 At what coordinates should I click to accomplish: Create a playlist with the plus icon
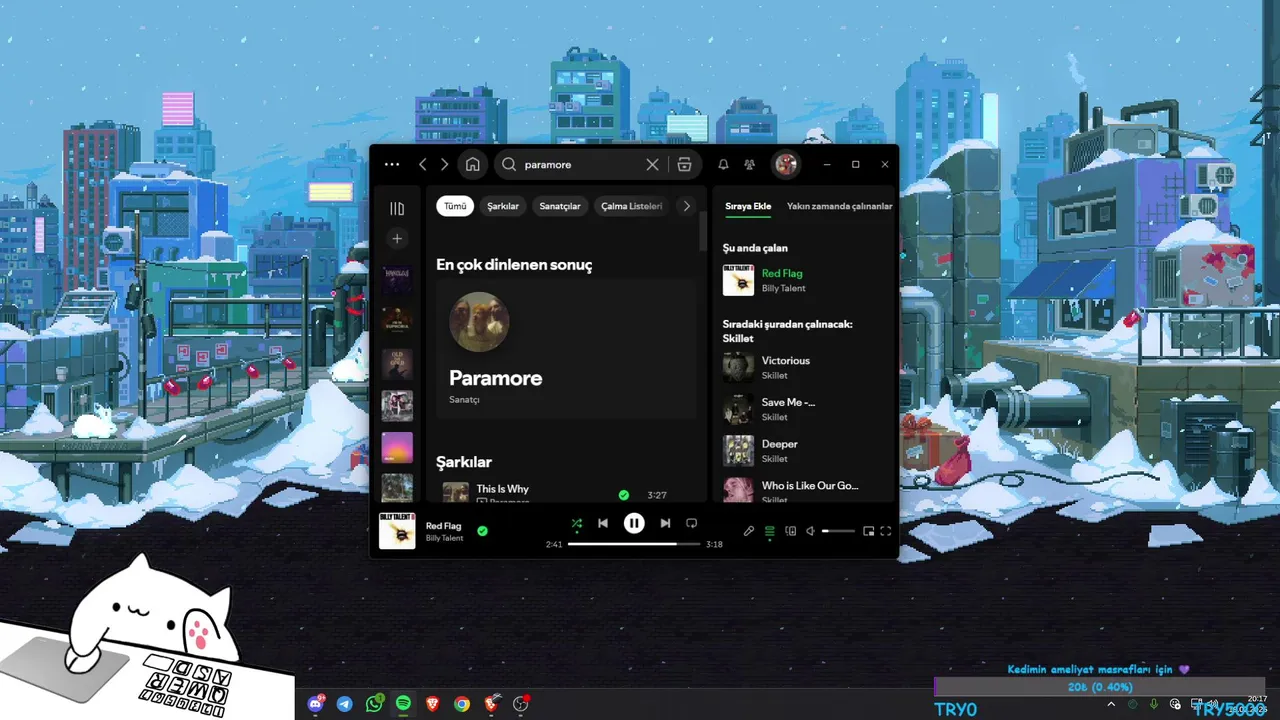[x=397, y=239]
